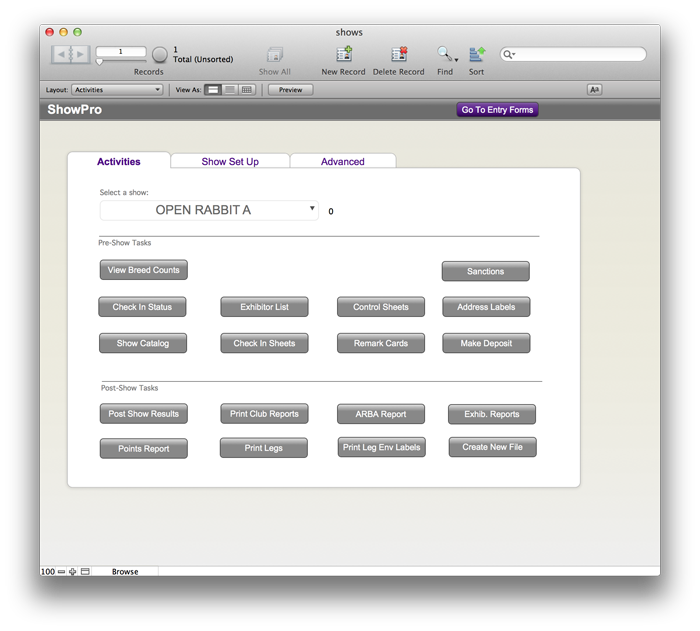Click the record number field
Image resolution: width=700 pixels, height=631 pixels.
[121, 52]
